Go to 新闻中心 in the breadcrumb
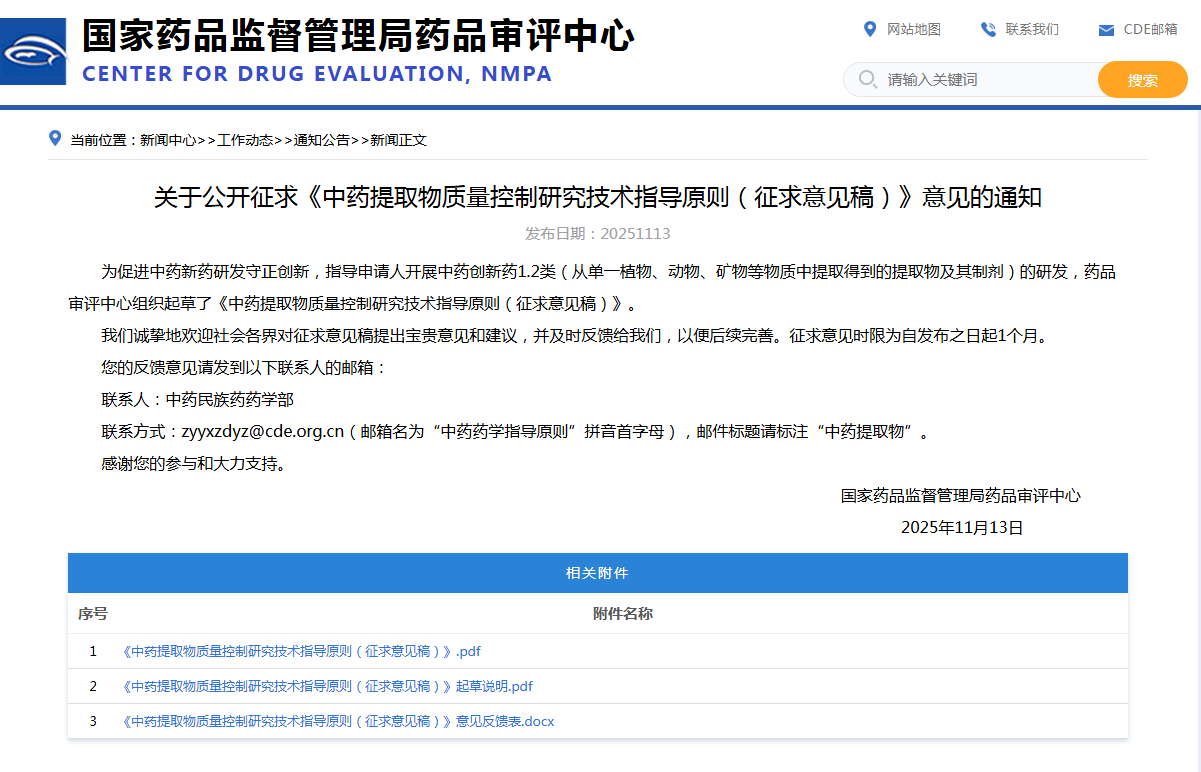The width and height of the screenshot is (1201, 772). pyautogui.click(x=168, y=140)
